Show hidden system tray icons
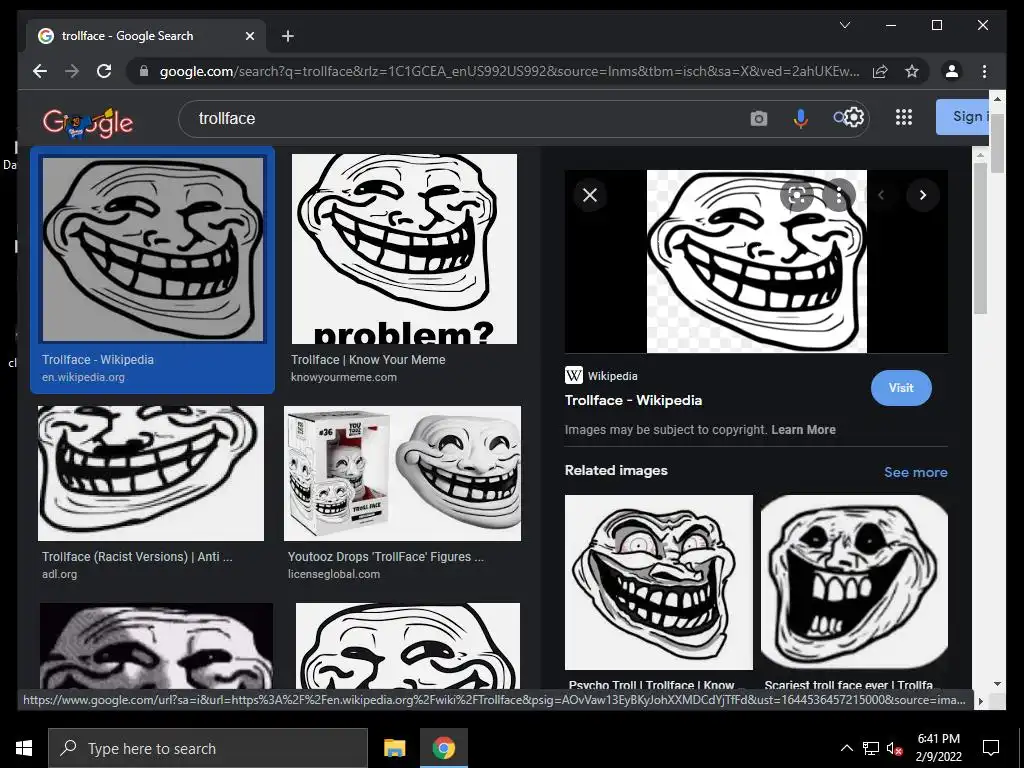 pos(846,748)
